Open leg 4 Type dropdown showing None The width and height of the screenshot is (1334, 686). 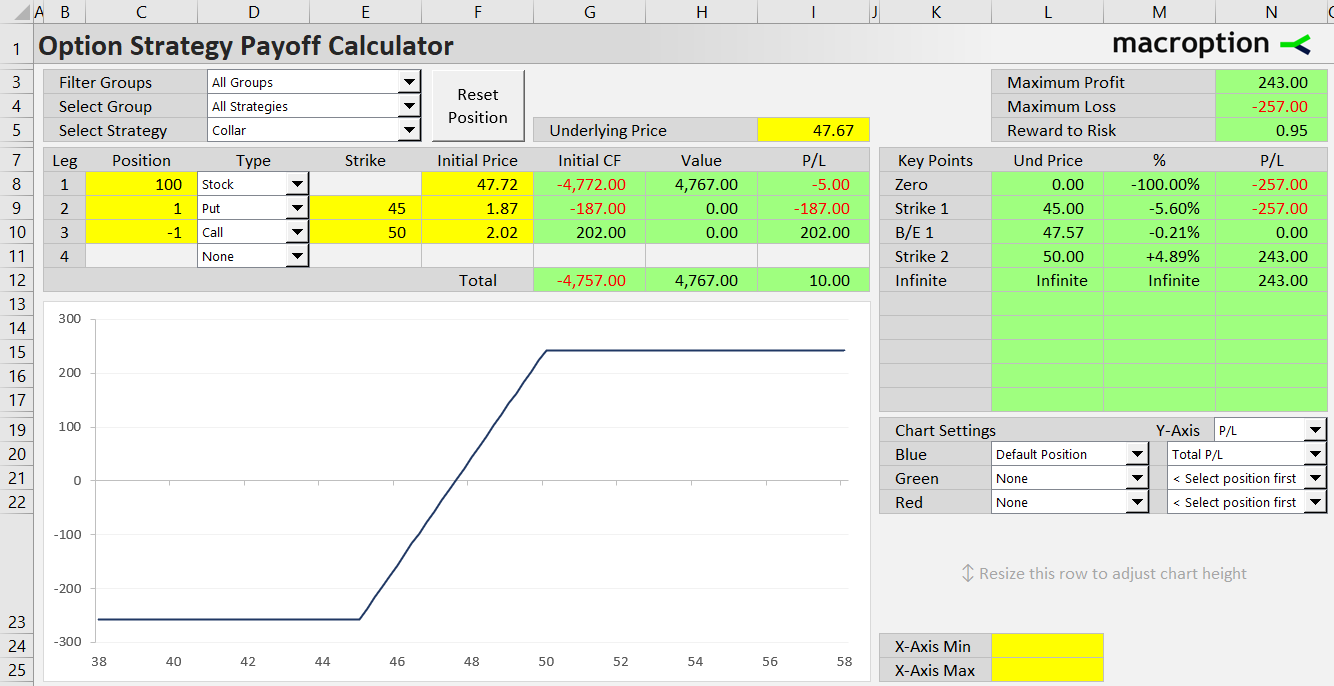point(297,256)
